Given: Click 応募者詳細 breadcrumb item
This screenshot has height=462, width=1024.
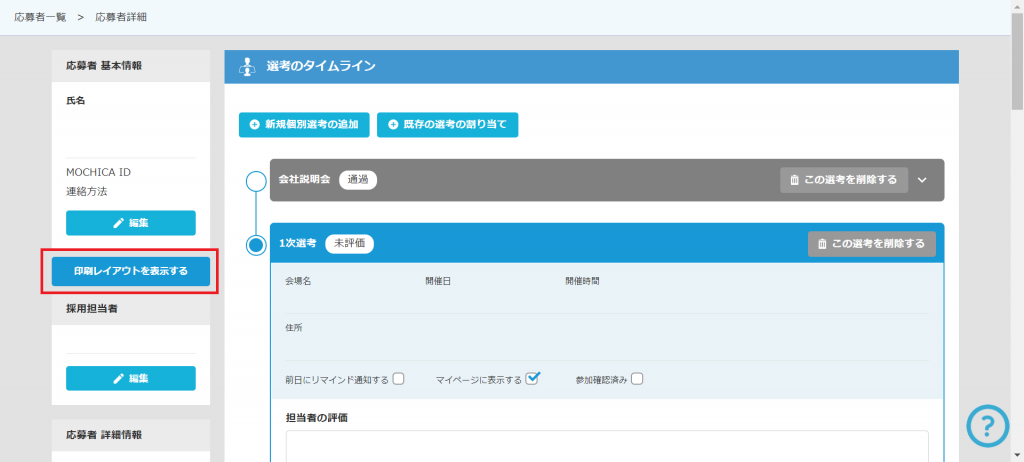Looking at the screenshot, I should pos(120,17).
